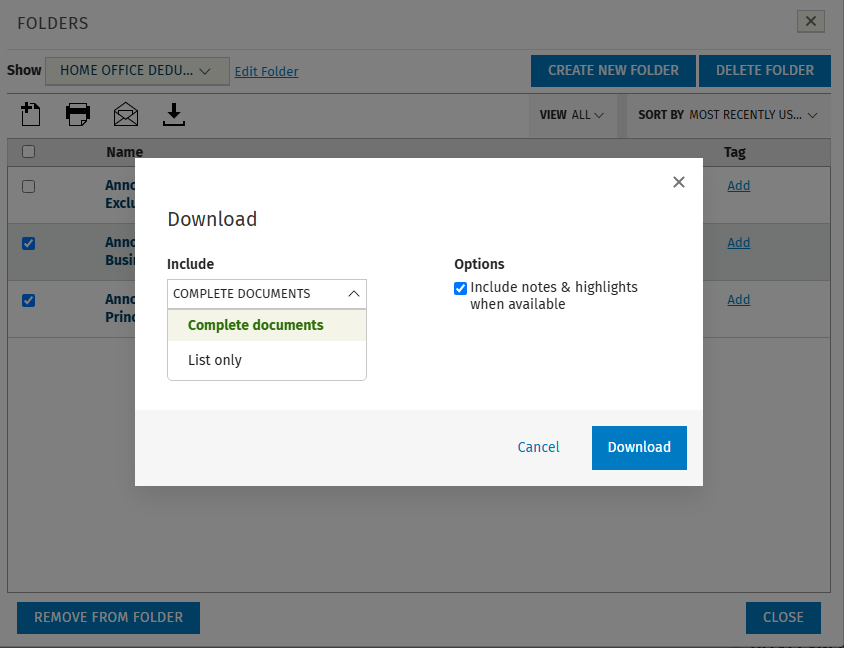The image size is (844, 648).
Task: Click the blue Download button
Action: pyautogui.click(x=639, y=448)
